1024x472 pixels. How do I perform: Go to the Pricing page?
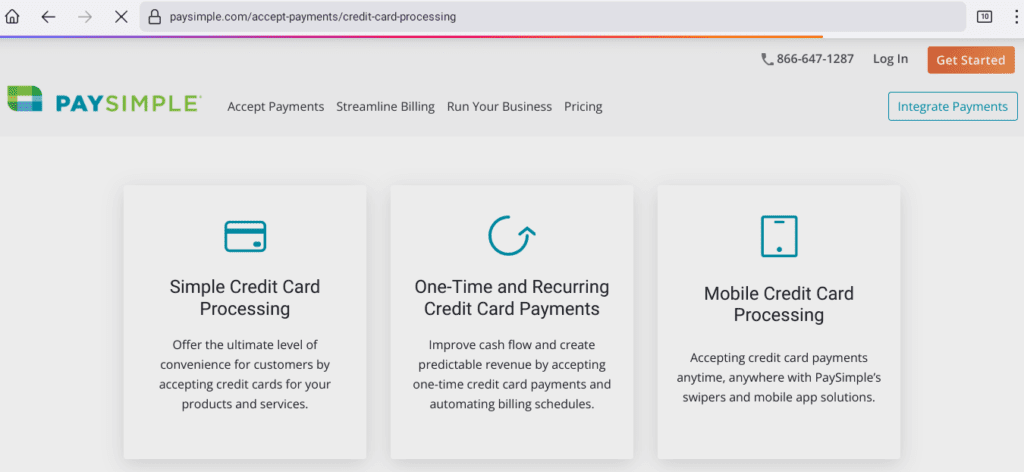coord(583,107)
